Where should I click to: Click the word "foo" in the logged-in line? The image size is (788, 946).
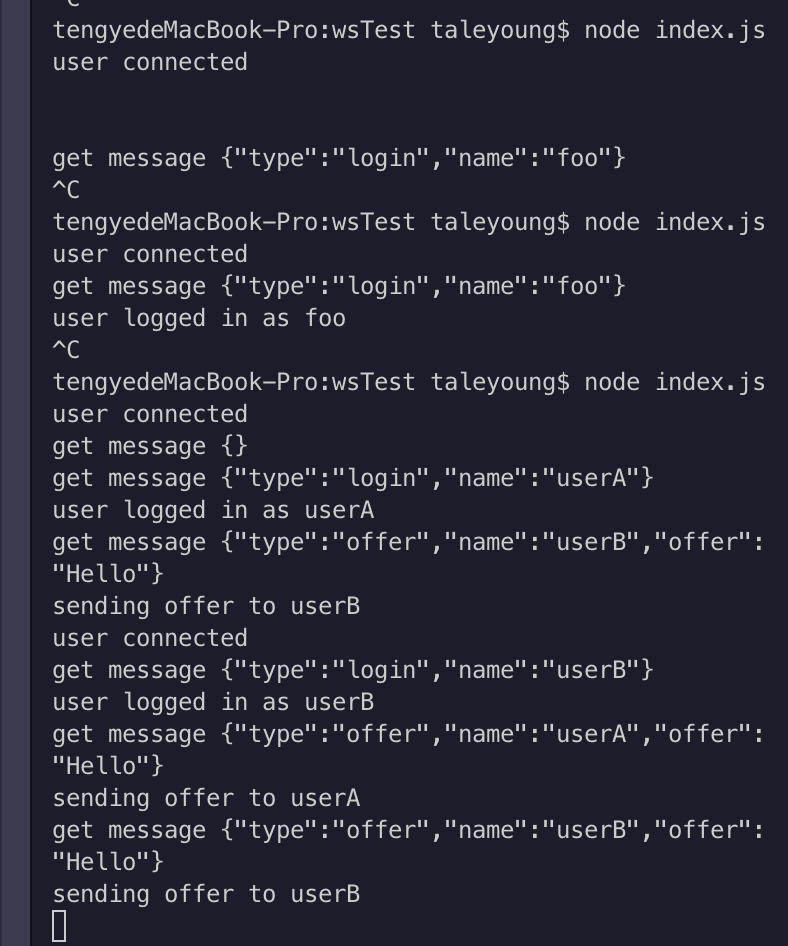tap(325, 319)
